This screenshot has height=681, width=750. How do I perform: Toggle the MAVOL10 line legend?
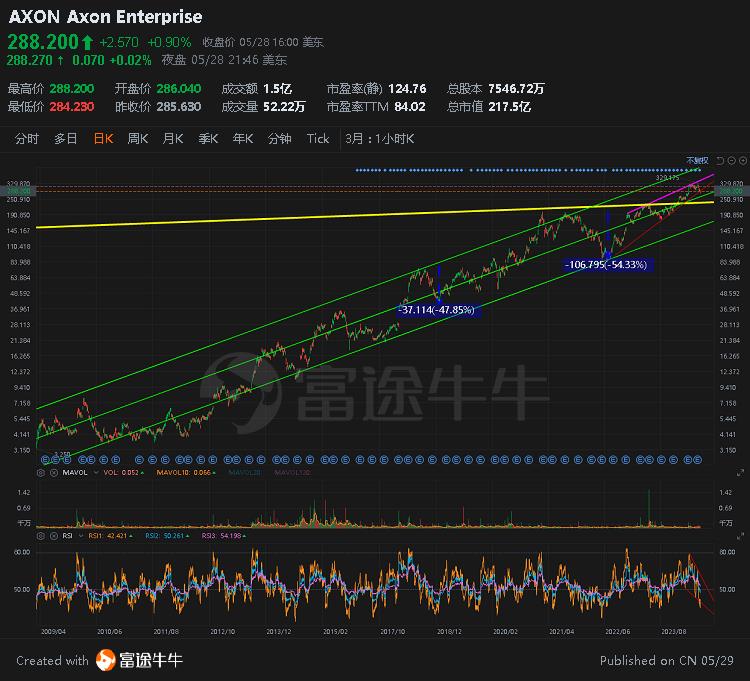186,472
